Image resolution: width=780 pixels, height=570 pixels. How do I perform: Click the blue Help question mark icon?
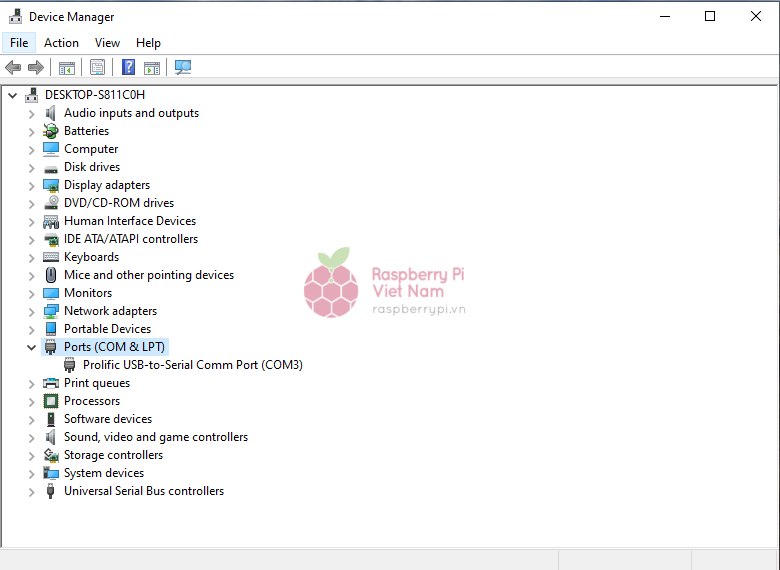click(128, 67)
